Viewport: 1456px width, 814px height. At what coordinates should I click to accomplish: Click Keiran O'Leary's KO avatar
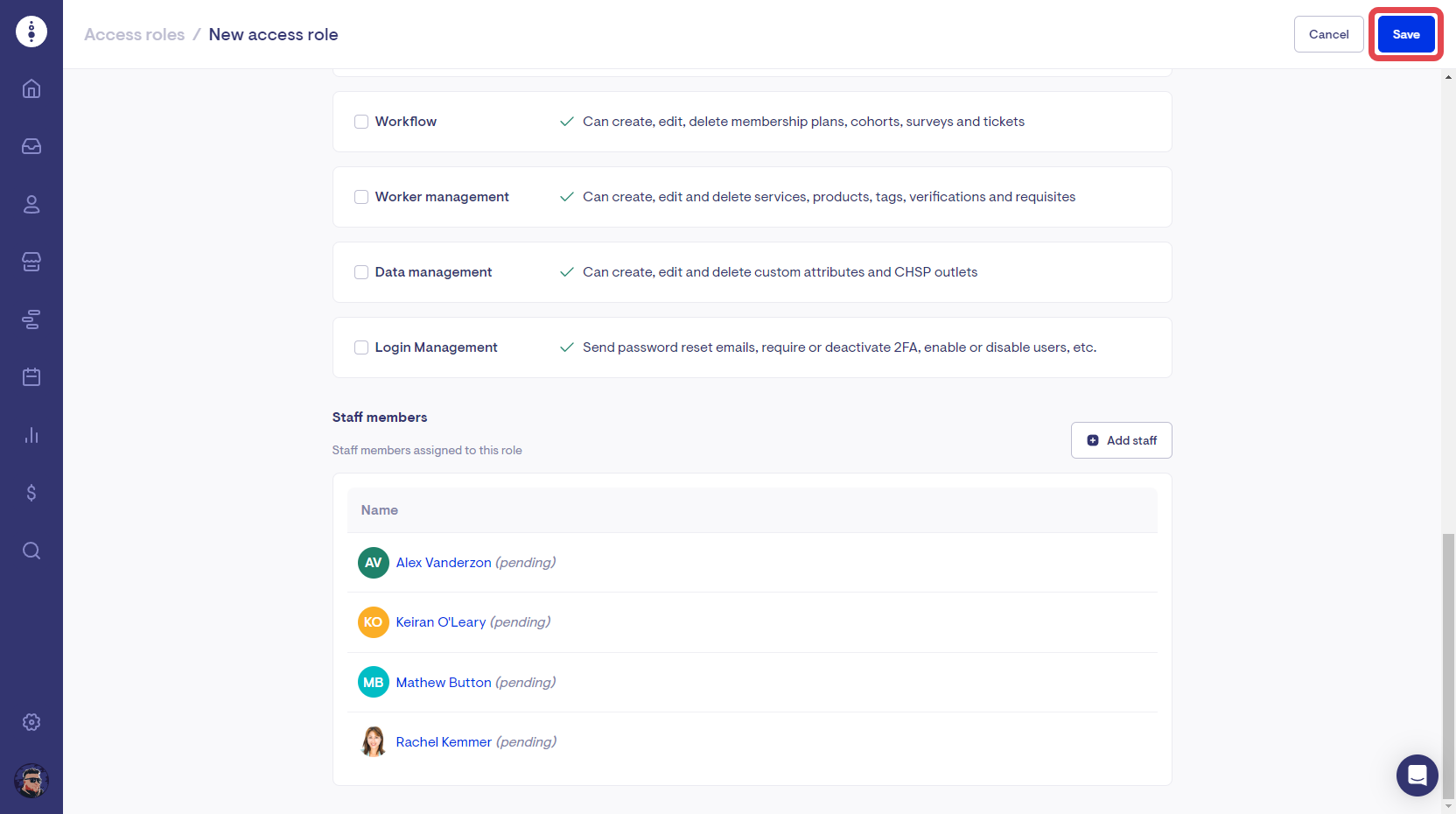point(374,622)
